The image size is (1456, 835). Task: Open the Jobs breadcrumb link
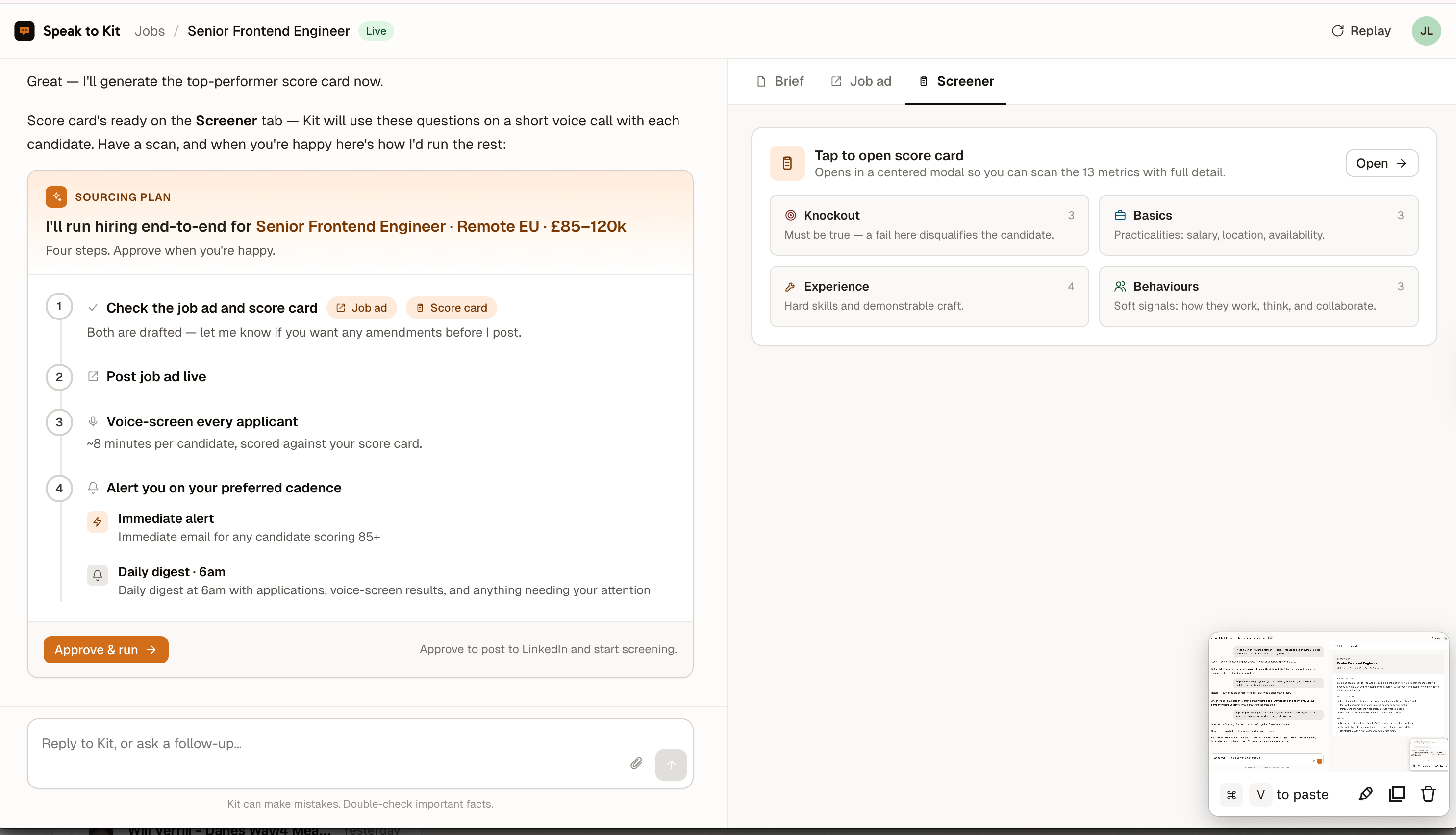pyautogui.click(x=149, y=31)
